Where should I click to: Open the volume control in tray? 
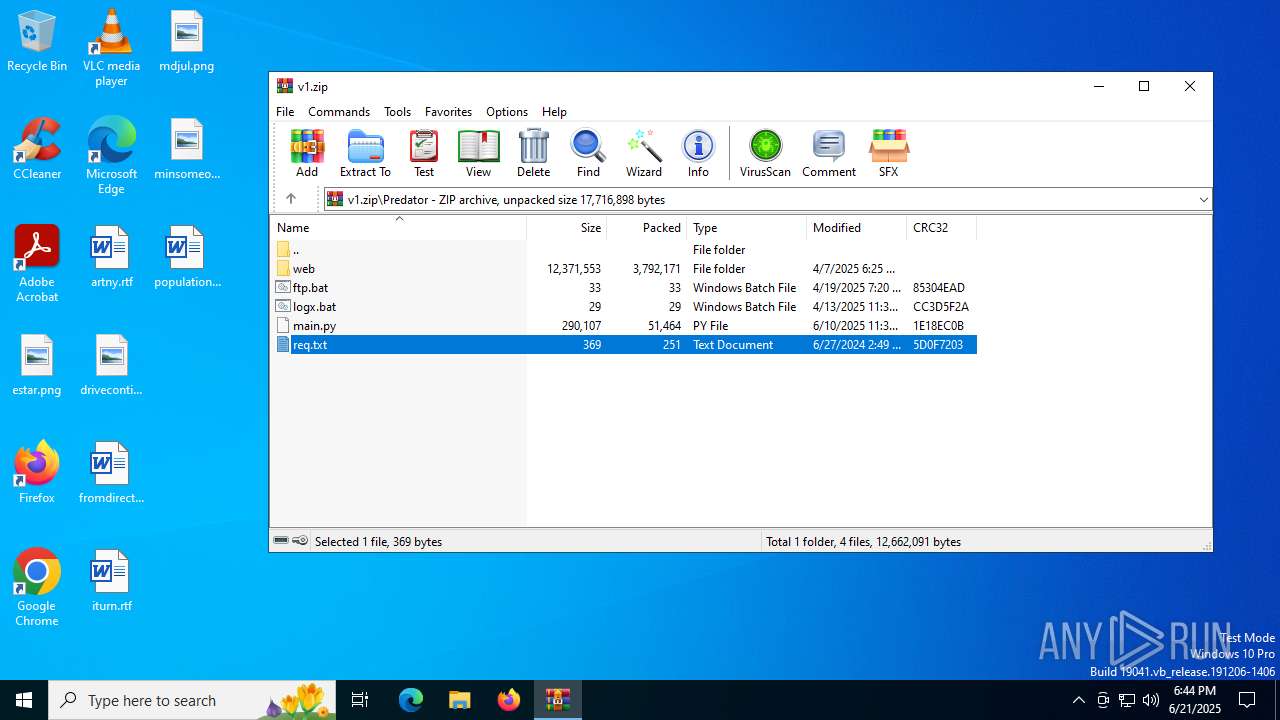pos(1151,700)
